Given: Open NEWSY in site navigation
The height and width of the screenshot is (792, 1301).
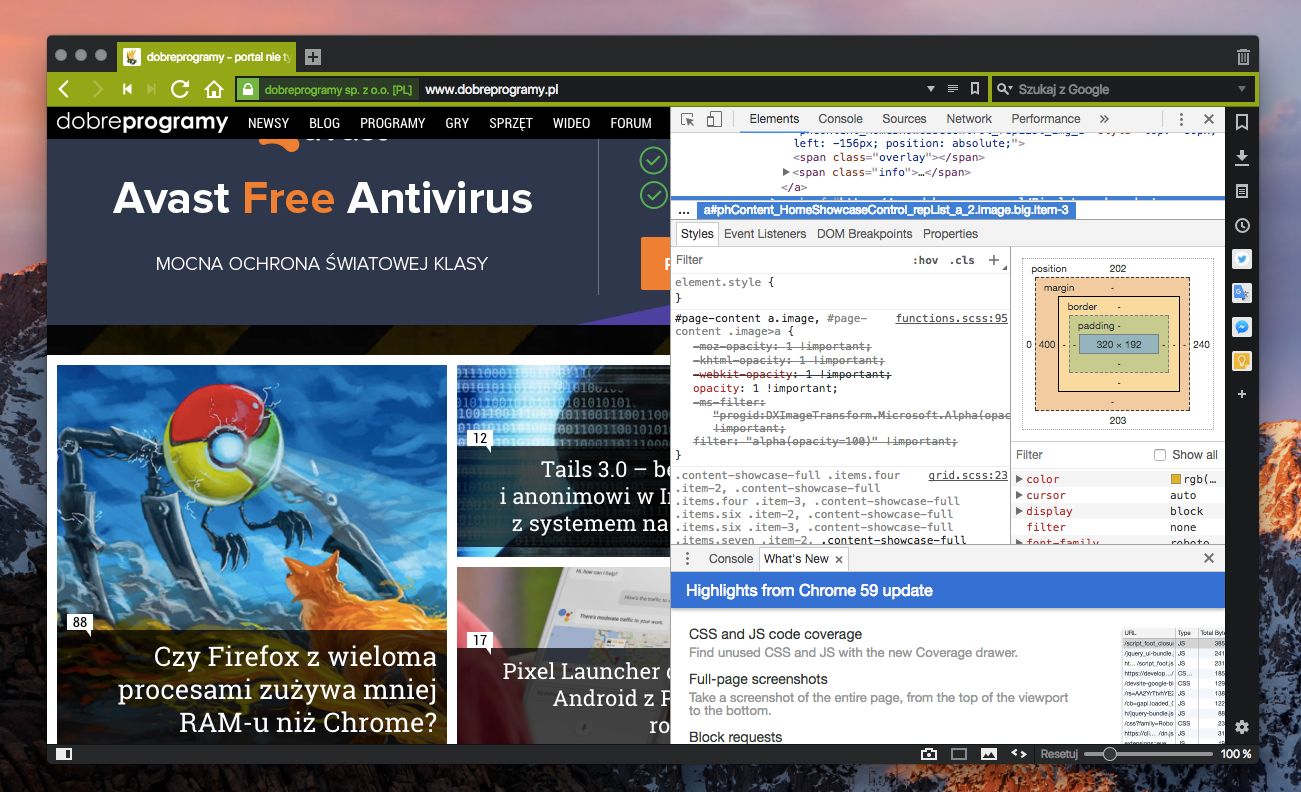Looking at the screenshot, I should [x=268, y=123].
